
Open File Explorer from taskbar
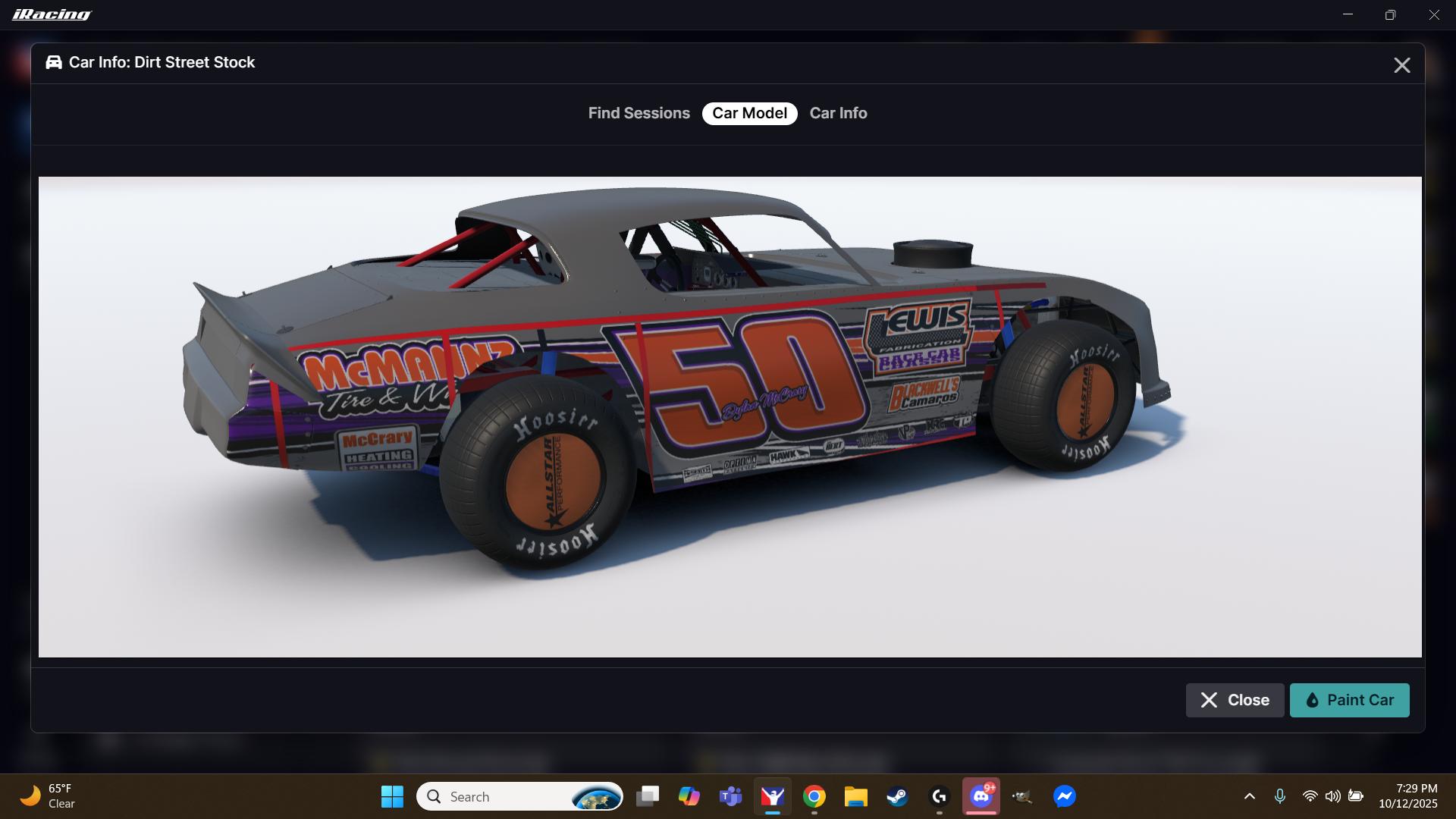click(855, 796)
